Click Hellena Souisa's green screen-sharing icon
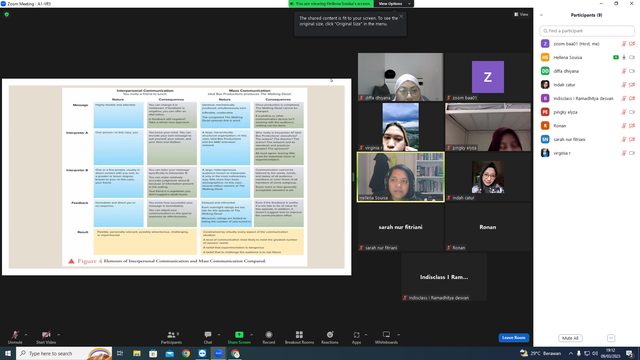This screenshot has width=640, height=360. [x=616, y=58]
